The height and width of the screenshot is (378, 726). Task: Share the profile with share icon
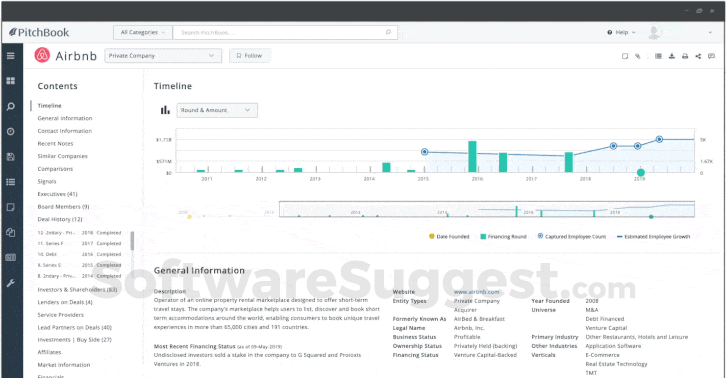pos(698,56)
